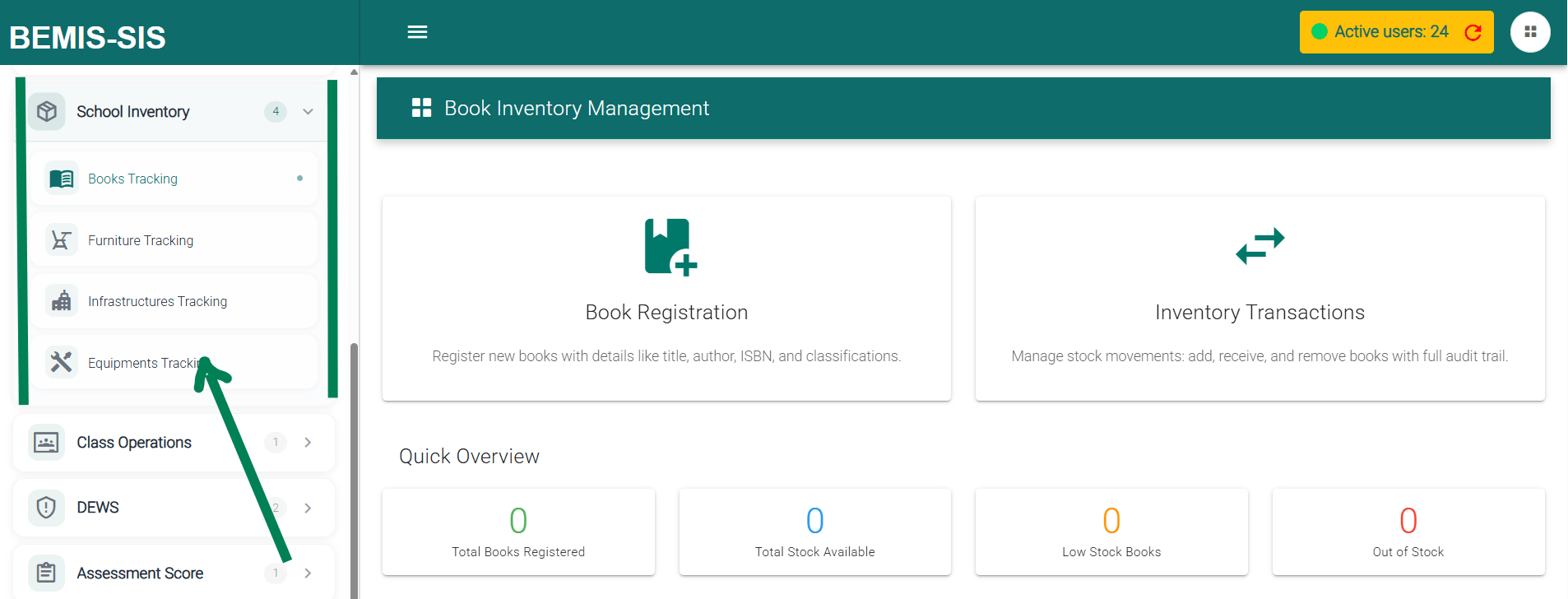Click the Furniture Tracking chair icon

click(x=62, y=240)
